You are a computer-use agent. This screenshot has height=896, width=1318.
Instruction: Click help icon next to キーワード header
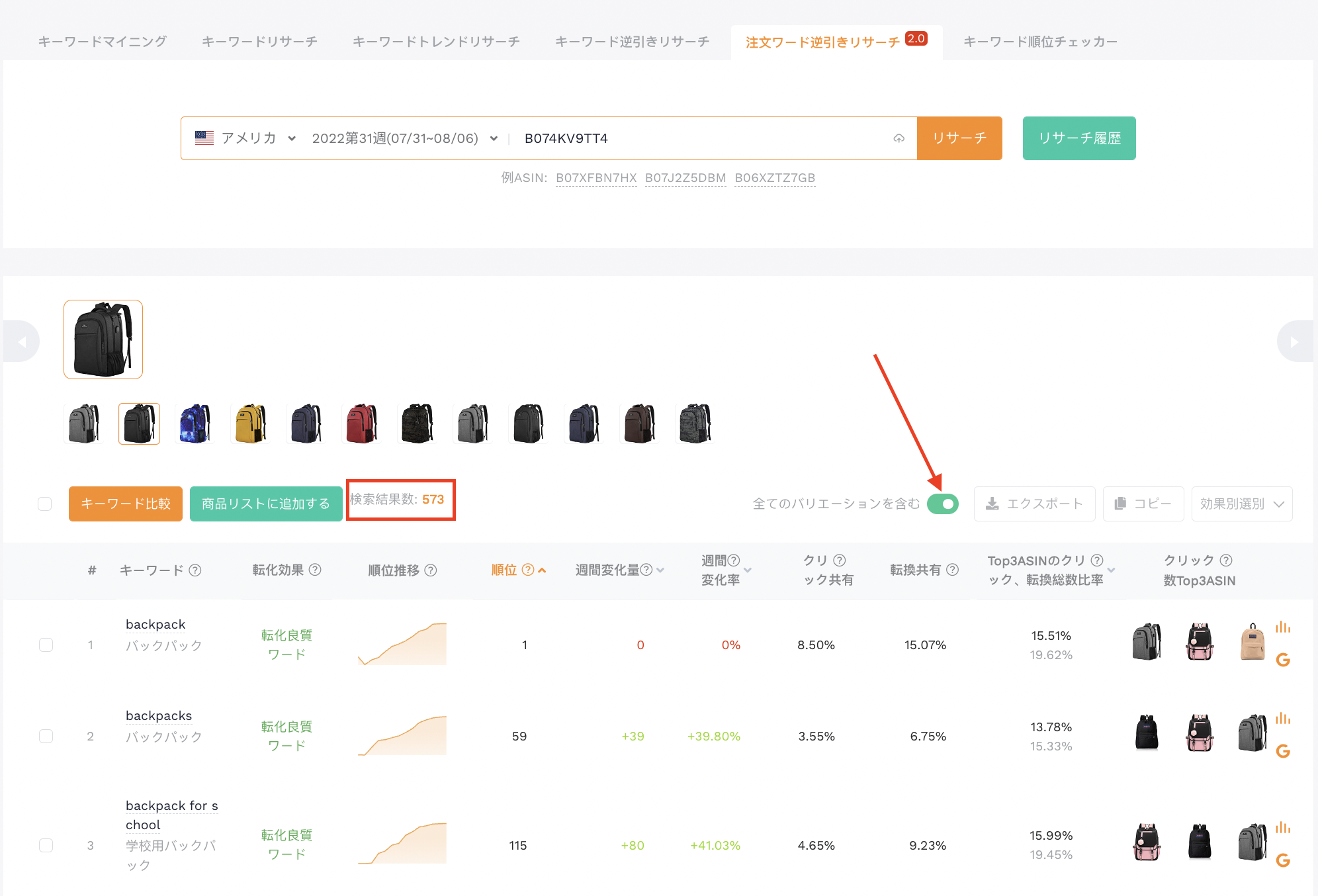coord(195,570)
